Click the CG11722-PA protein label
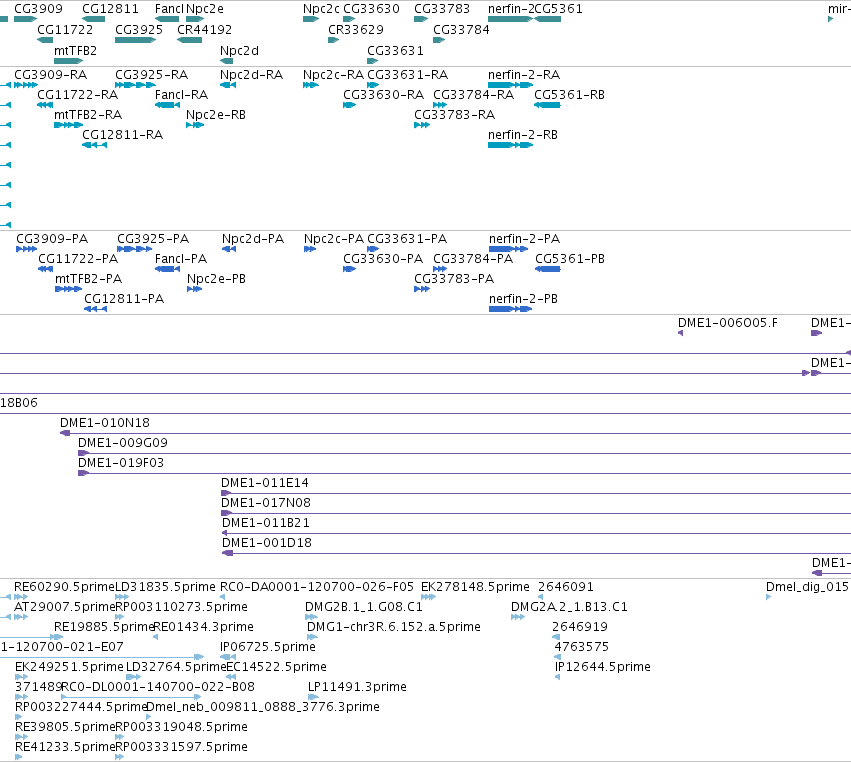The height and width of the screenshot is (762, 851). [x=78, y=259]
